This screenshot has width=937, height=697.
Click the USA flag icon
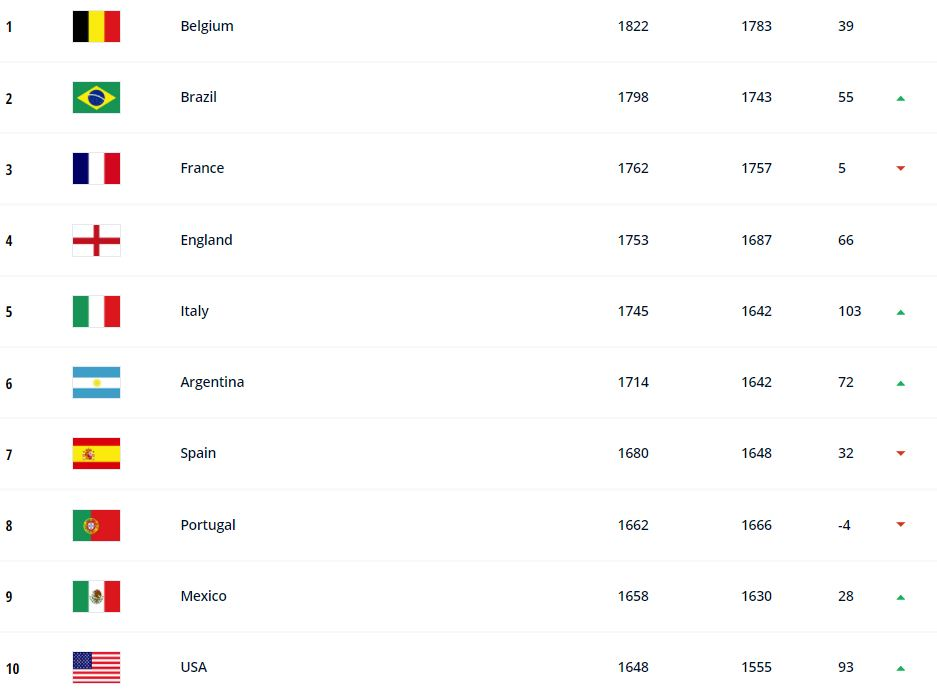96,667
